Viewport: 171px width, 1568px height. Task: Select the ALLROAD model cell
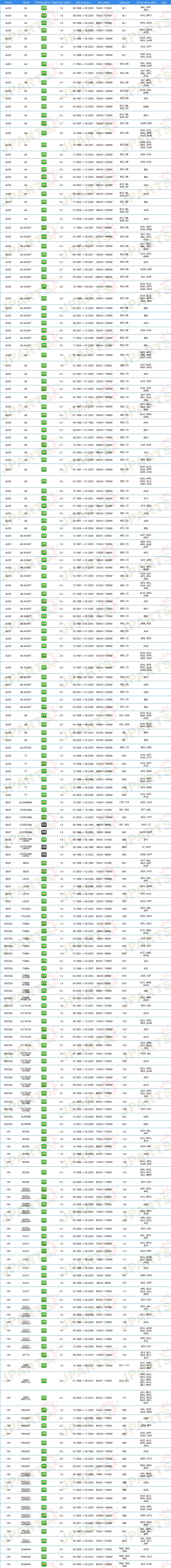[25, 747]
